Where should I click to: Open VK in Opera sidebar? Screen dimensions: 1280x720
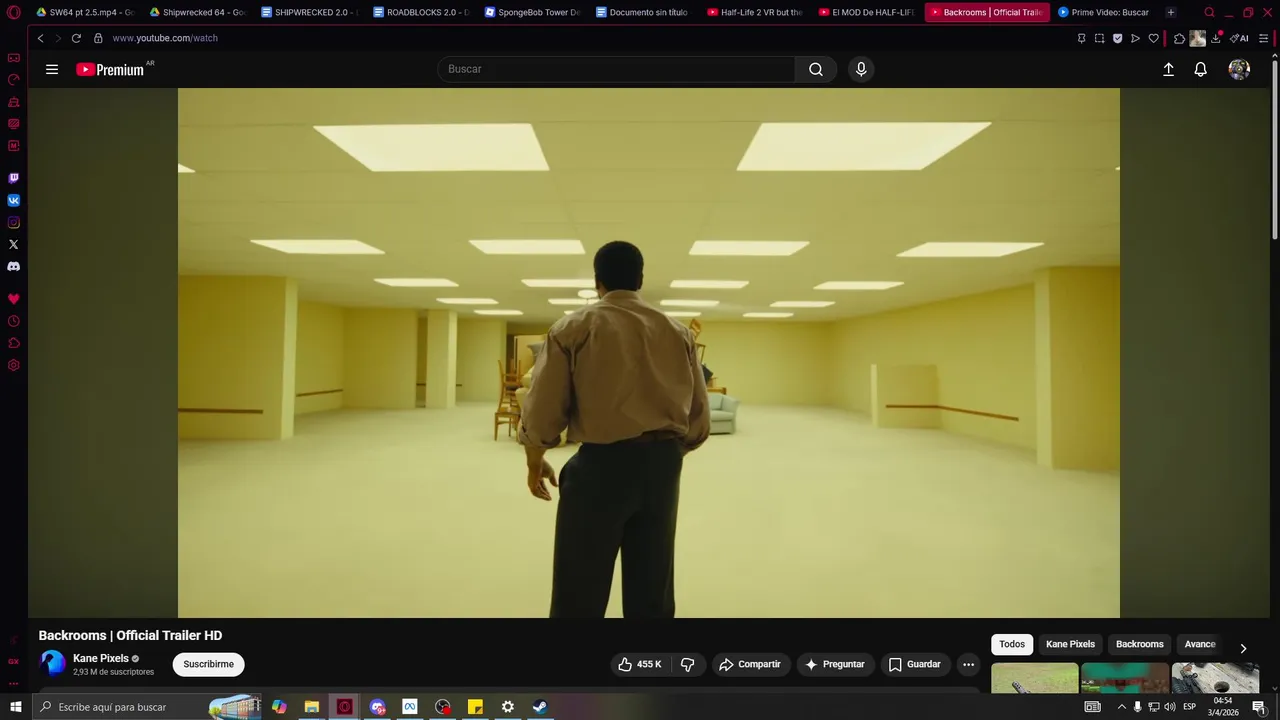(x=13, y=200)
